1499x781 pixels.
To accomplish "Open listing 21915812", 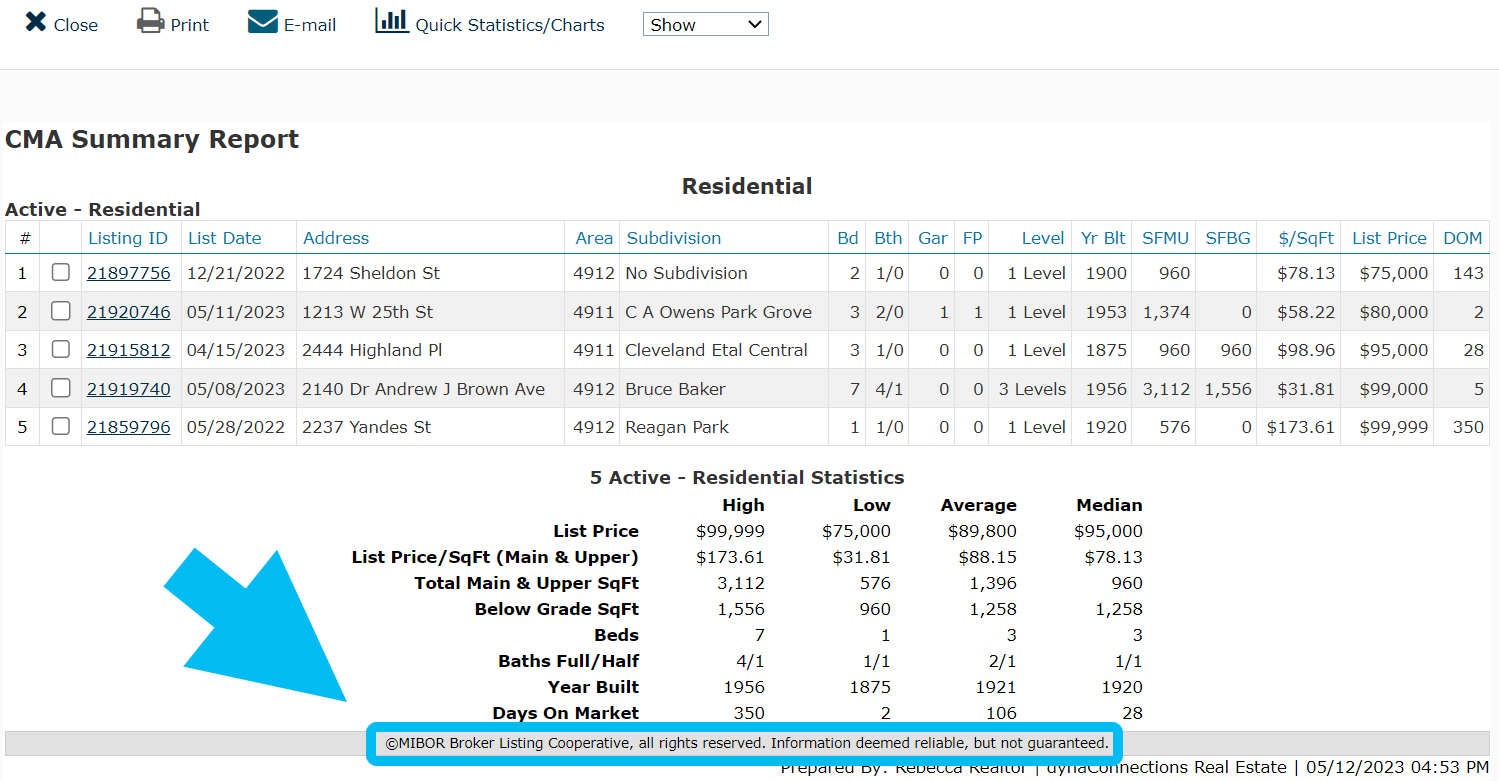I will [129, 350].
